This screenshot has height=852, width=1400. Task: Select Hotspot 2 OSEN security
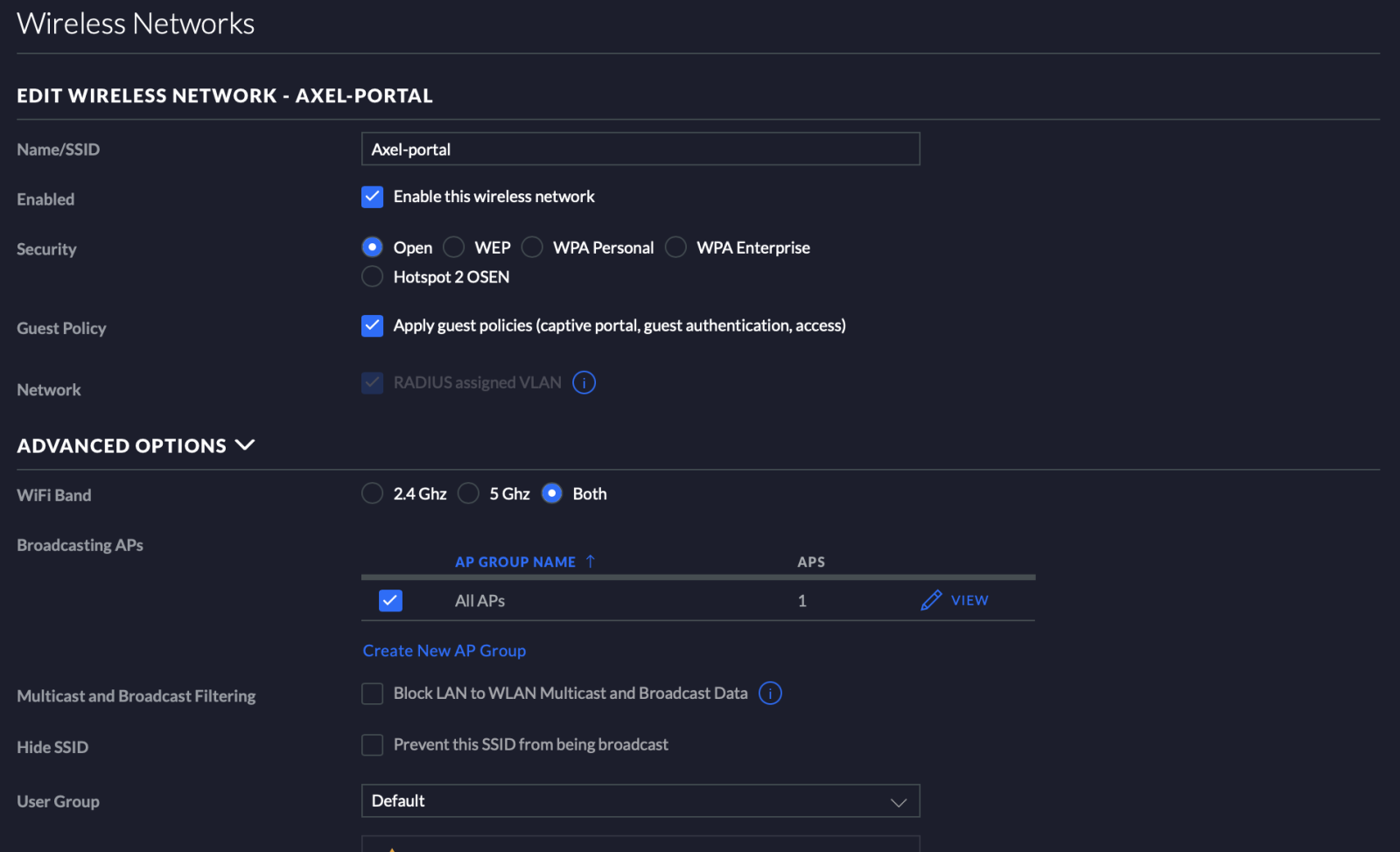pyautogui.click(x=373, y=276)
